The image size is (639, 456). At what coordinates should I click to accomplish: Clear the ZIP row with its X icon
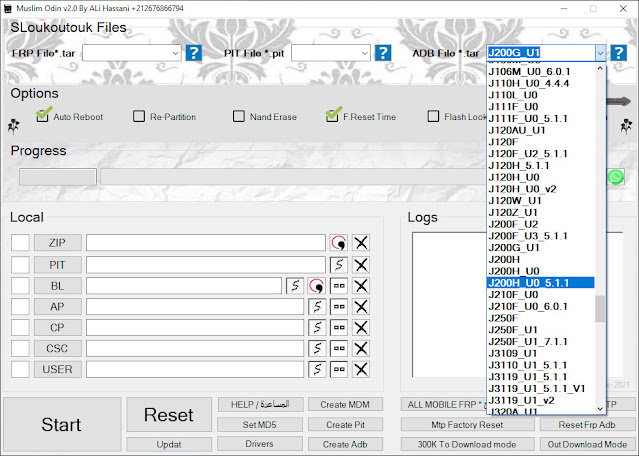click(x=361, y=243)
